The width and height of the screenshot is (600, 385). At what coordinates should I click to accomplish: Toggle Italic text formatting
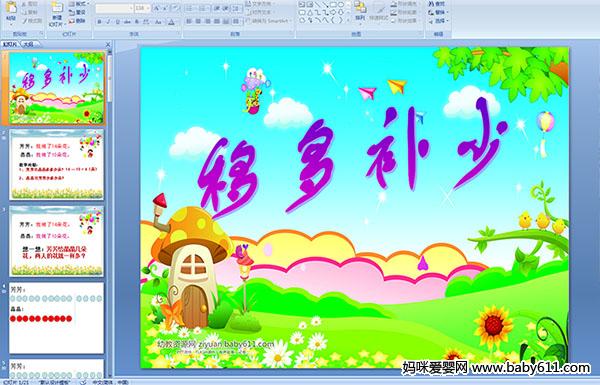point(108,22)
